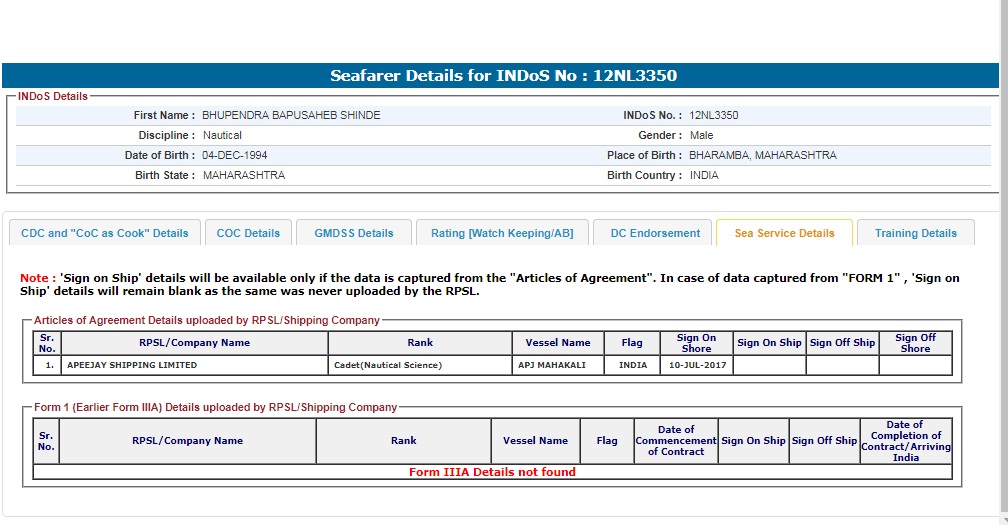Select the GMDSS Details tab

[354, 233]
